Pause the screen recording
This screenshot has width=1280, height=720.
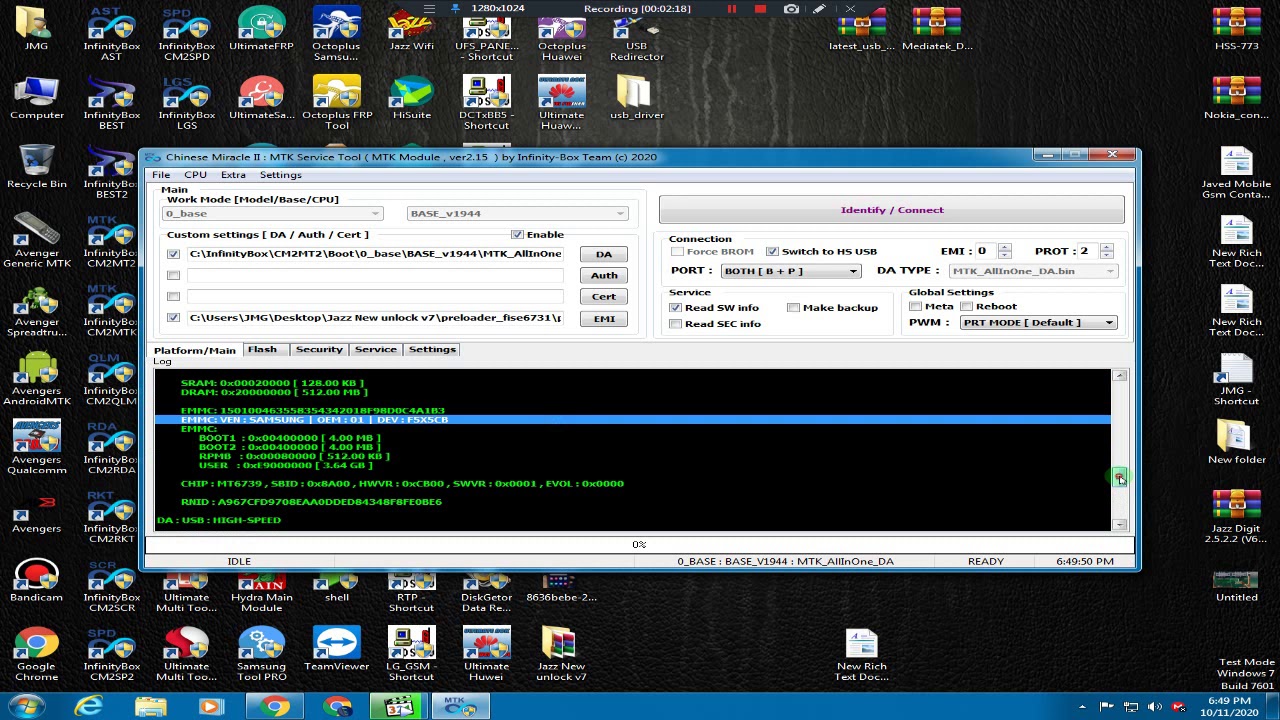tap(731, 9)
